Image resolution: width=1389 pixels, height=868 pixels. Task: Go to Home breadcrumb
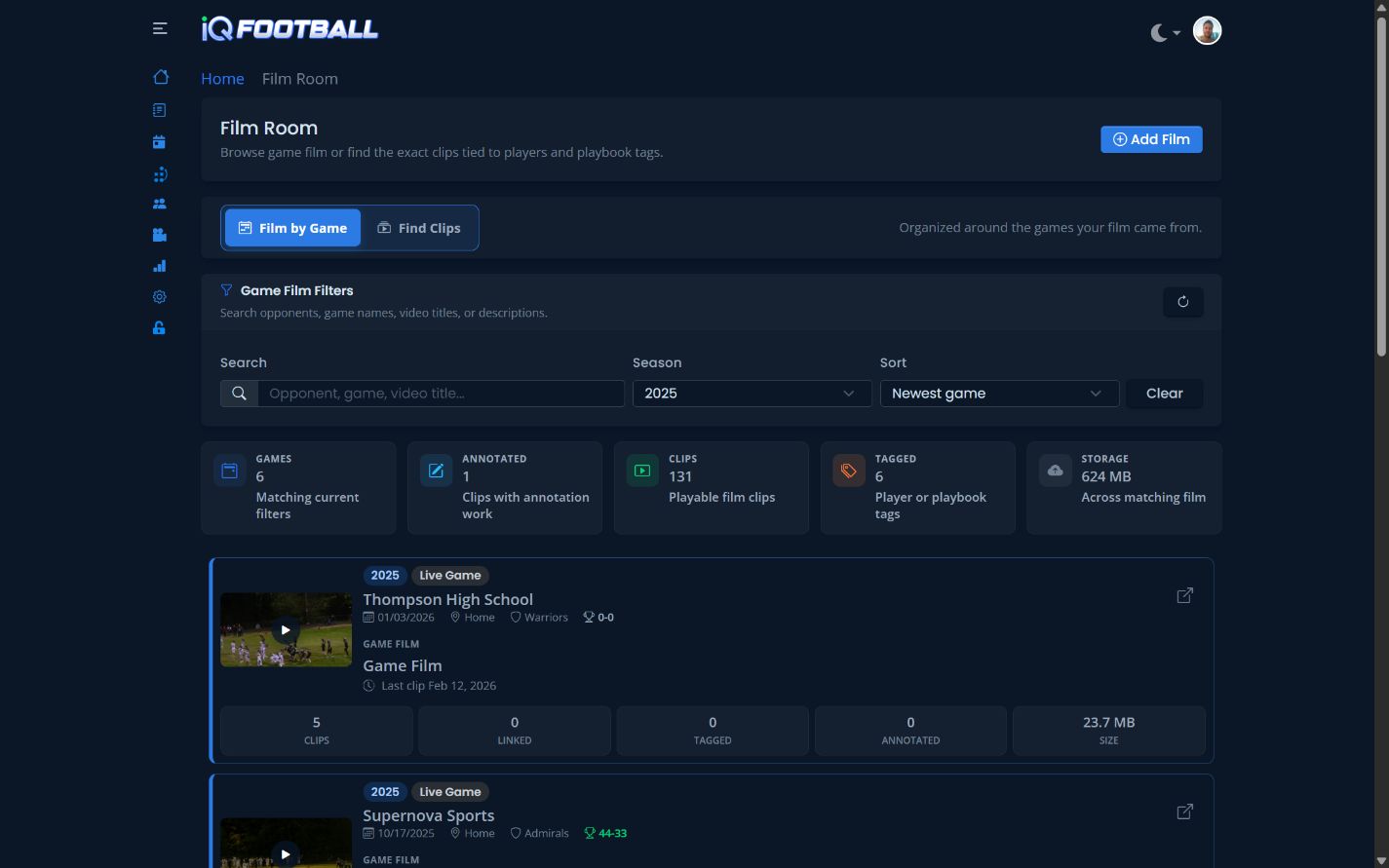click(222, 79)
